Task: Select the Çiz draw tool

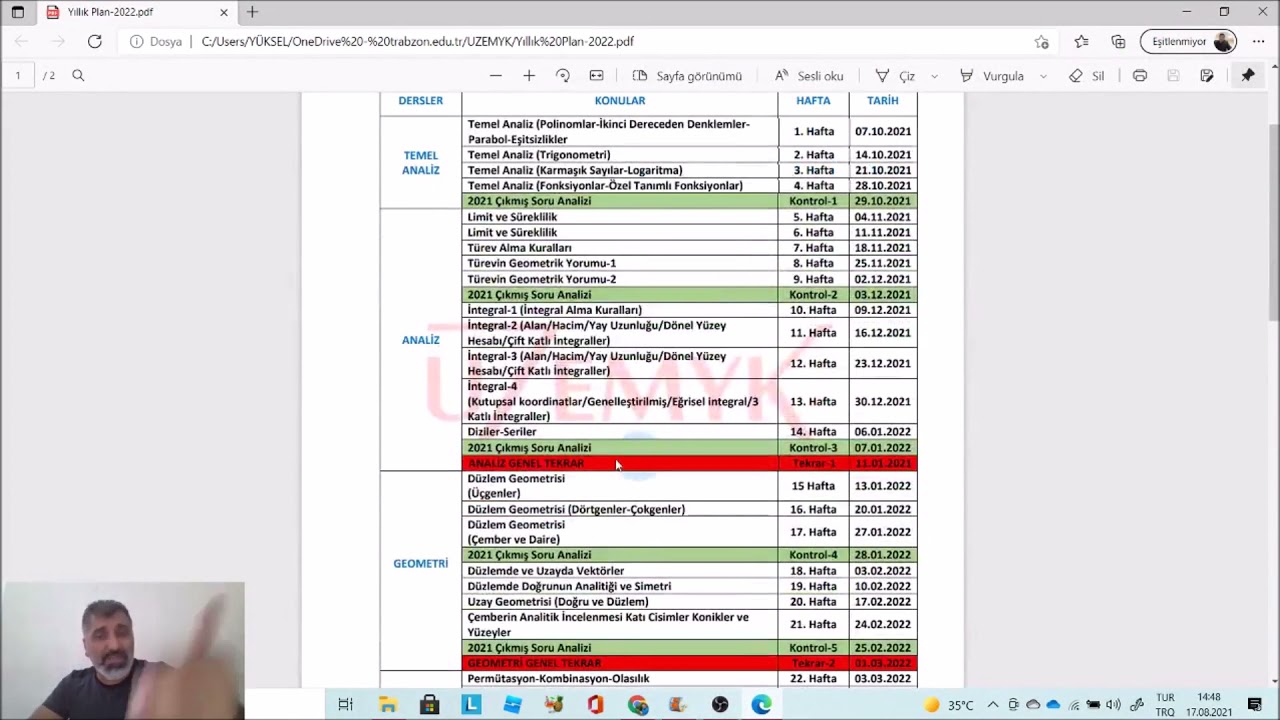Action: click(x=895, y=76)
